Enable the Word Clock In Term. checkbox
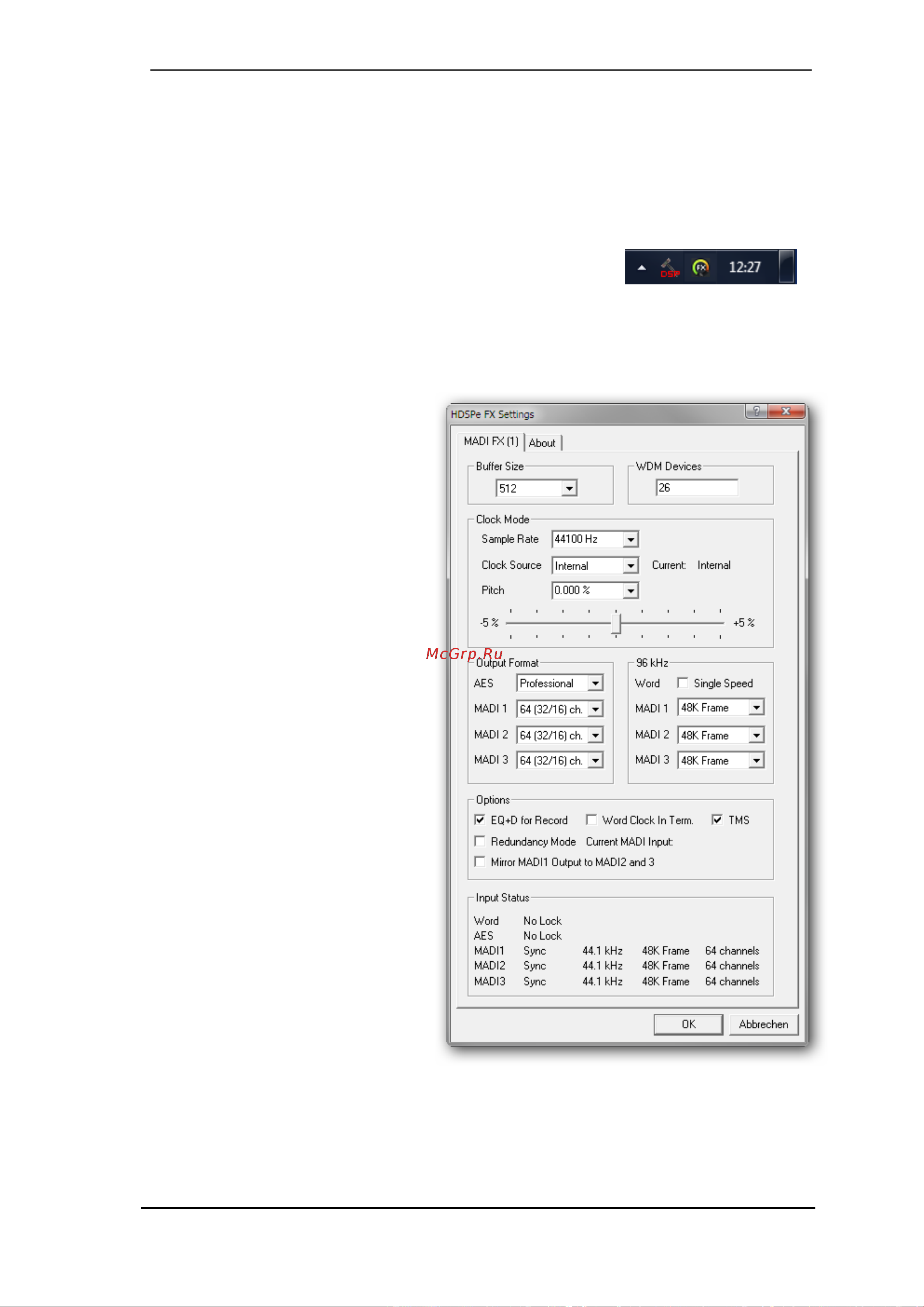Screen dimensions: 924x1307 [x=592, y=820]
